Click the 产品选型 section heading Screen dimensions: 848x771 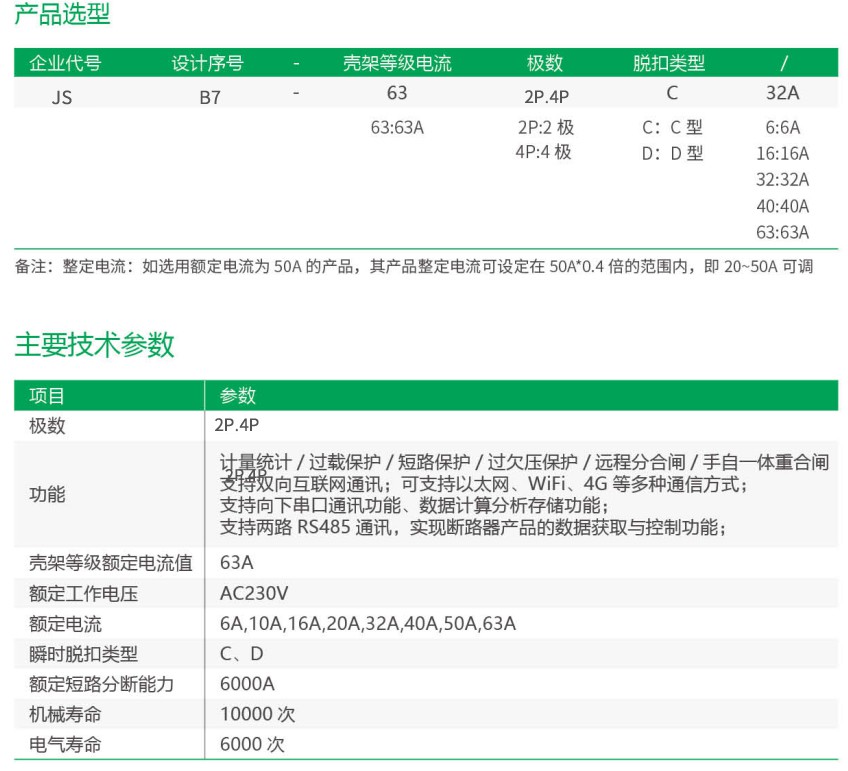click(62, 15)
